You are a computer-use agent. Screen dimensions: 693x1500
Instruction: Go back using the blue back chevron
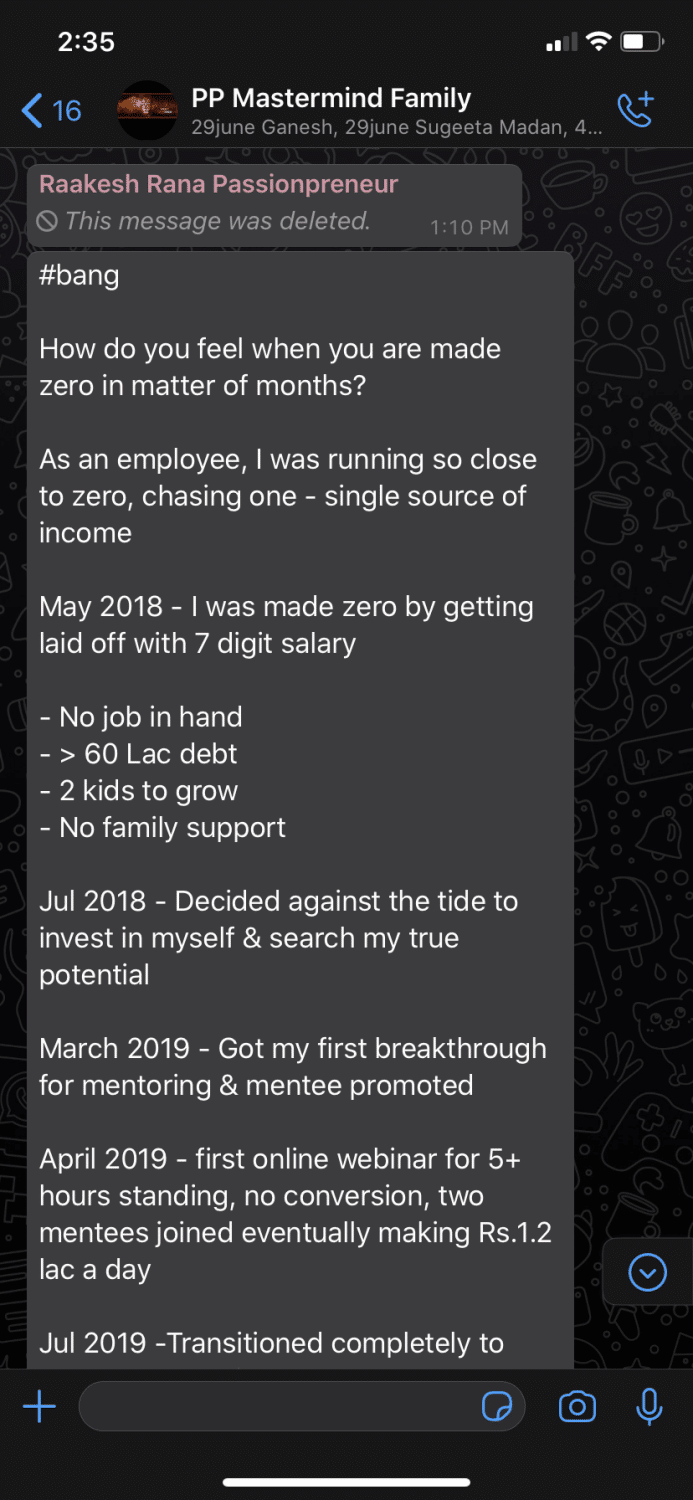pyautogui.click(x=32, y=110)
